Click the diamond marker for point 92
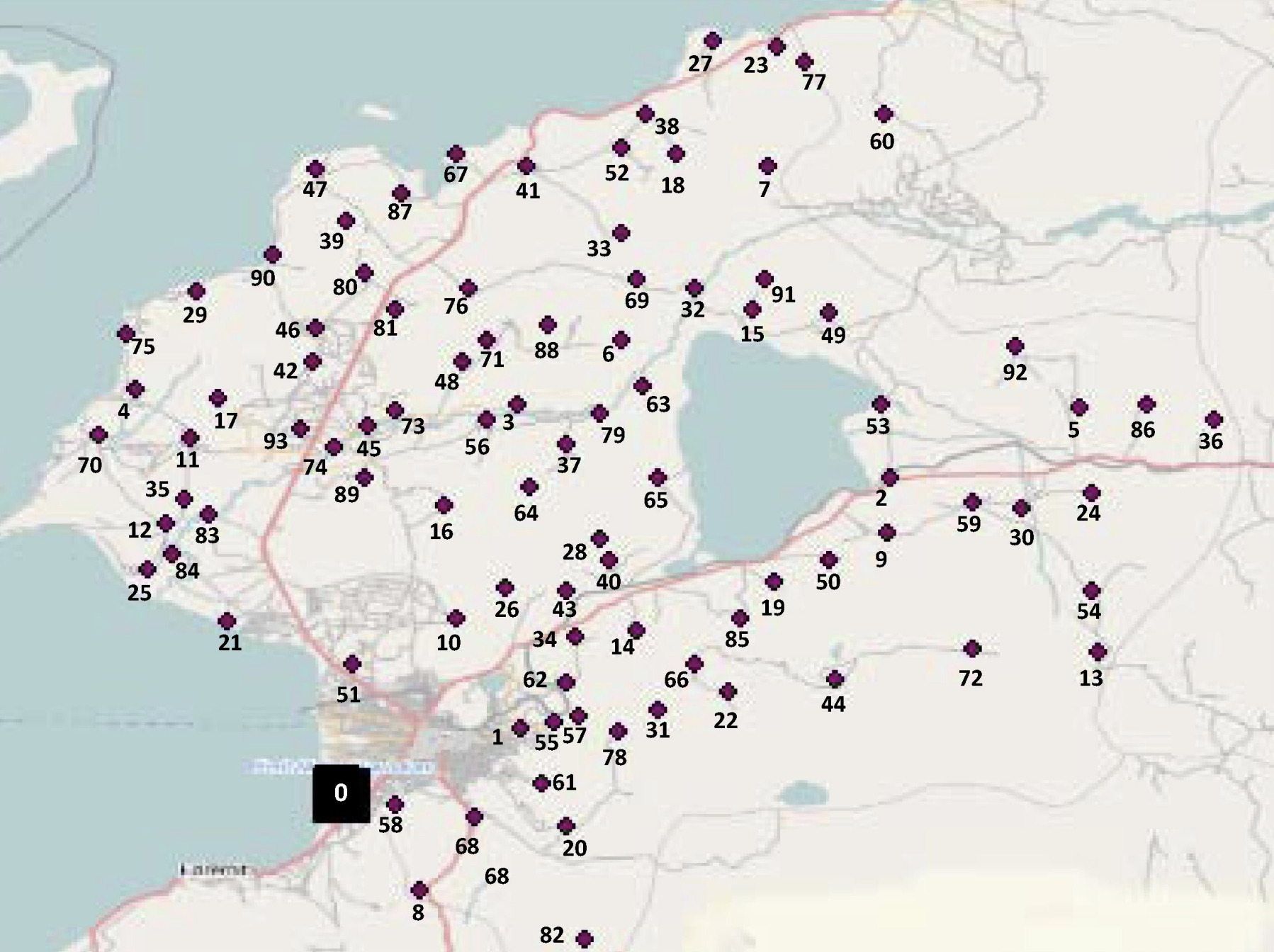This screenshot has height=952, width=1274. (x=1015, y=346)
